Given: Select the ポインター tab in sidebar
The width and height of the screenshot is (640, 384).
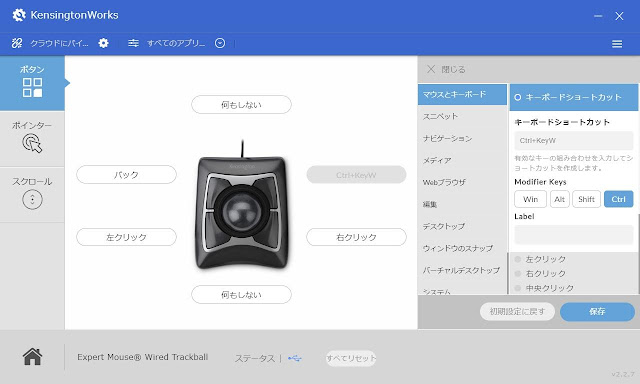Looking at the screenshot, I should coord(32,138).
